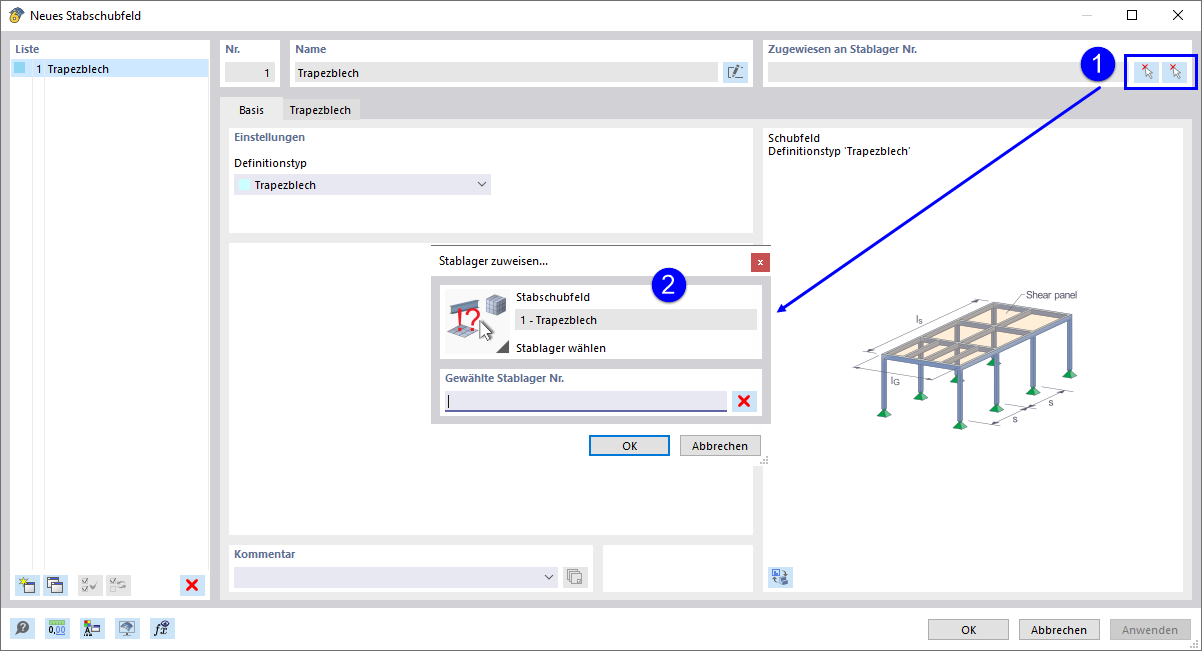Click the edit name icon beside Trapezblech

coord(735,72)
